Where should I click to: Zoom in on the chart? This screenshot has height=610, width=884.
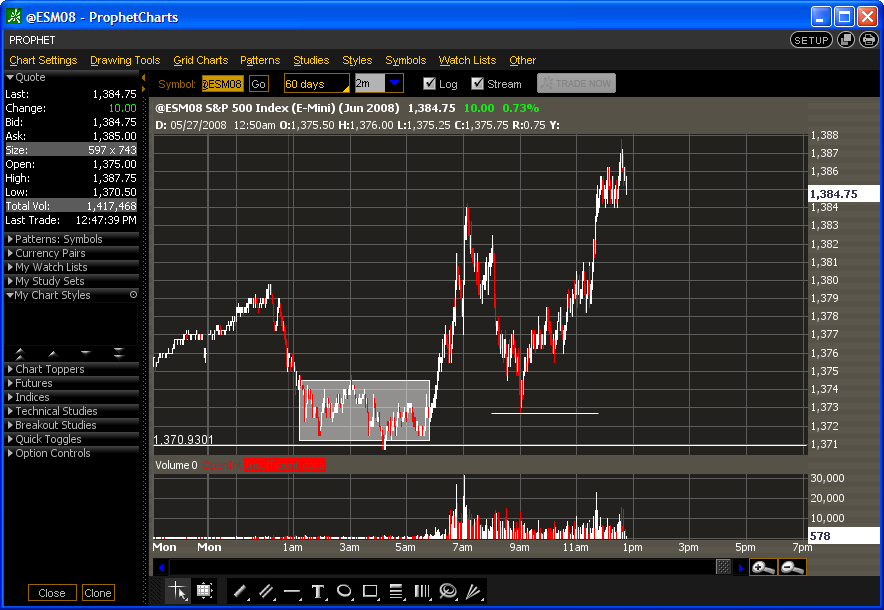point(763,567)
